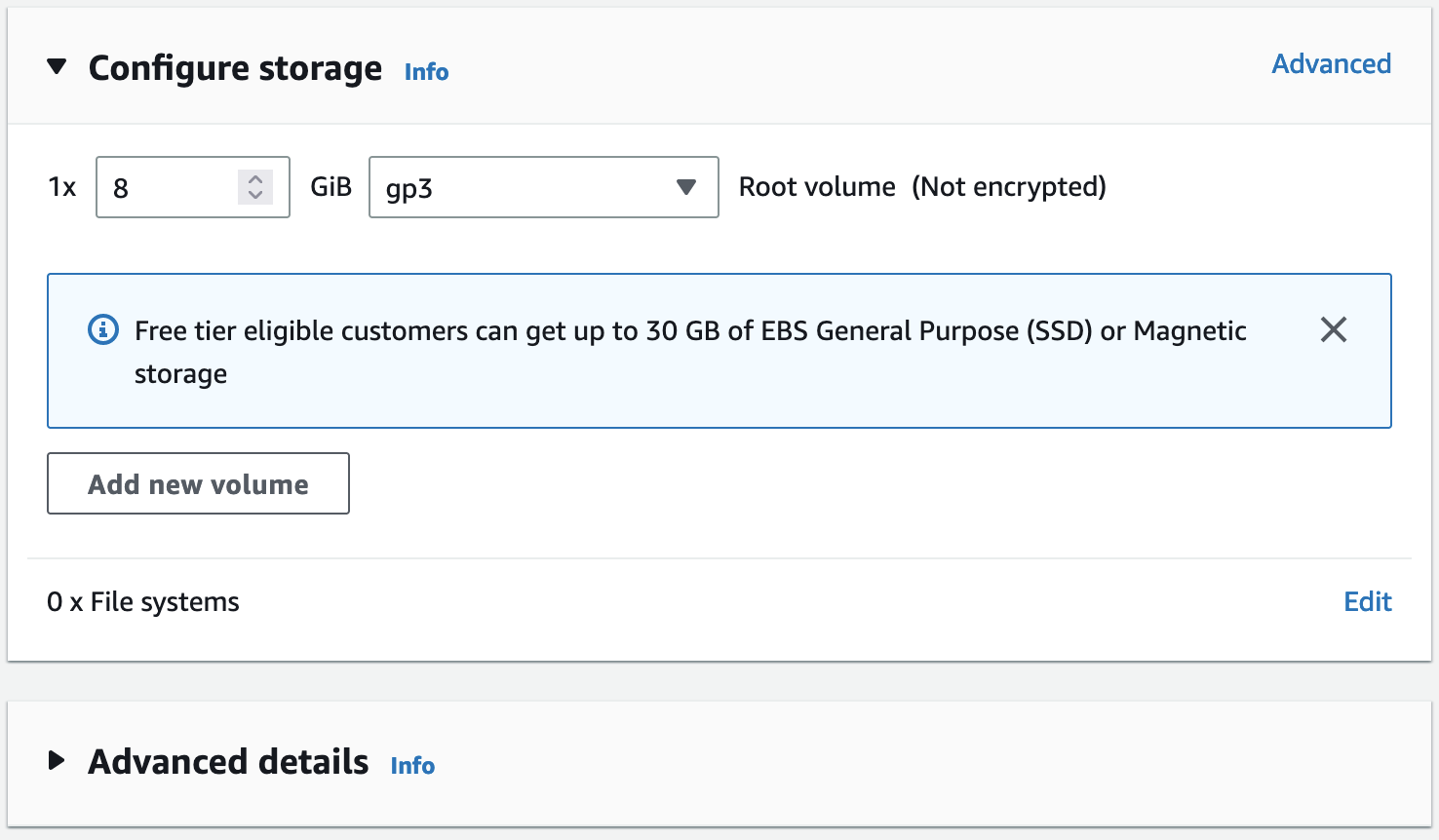This screenshot has width=1439, height=840.
Task: Open Info link beside Configure storage
Action: pyautogui.click(x=426, y=72)
